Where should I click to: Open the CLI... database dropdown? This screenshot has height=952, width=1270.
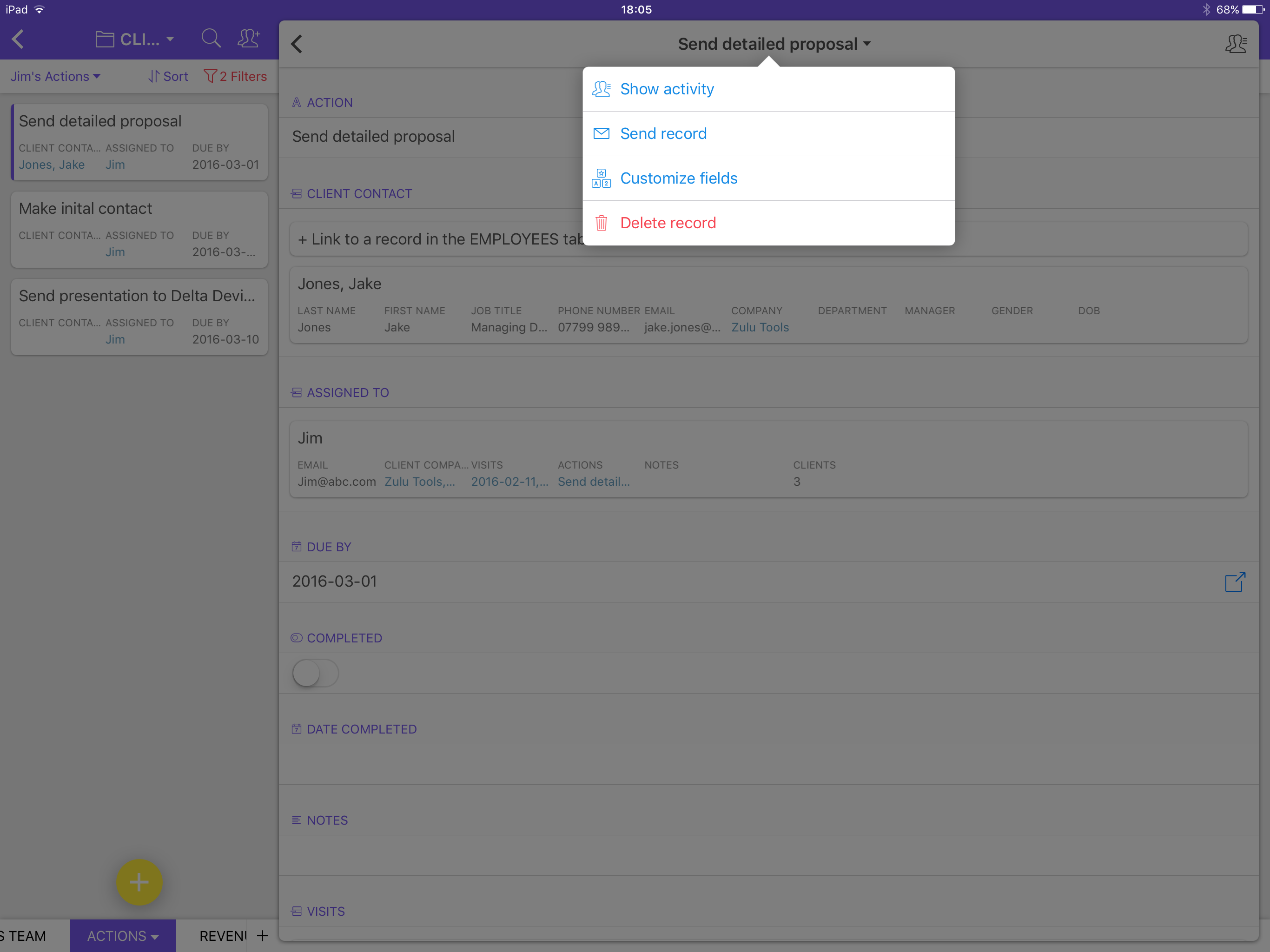[135, 39]
